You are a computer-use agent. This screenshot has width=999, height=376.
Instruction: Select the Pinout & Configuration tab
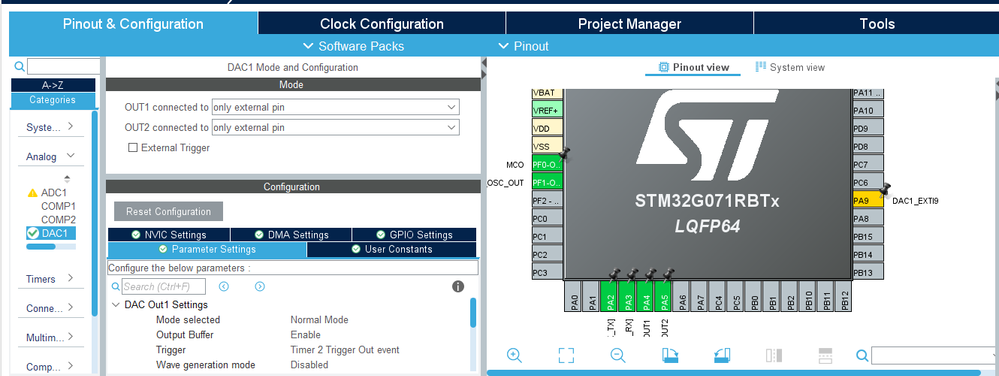tap(133, 24)
